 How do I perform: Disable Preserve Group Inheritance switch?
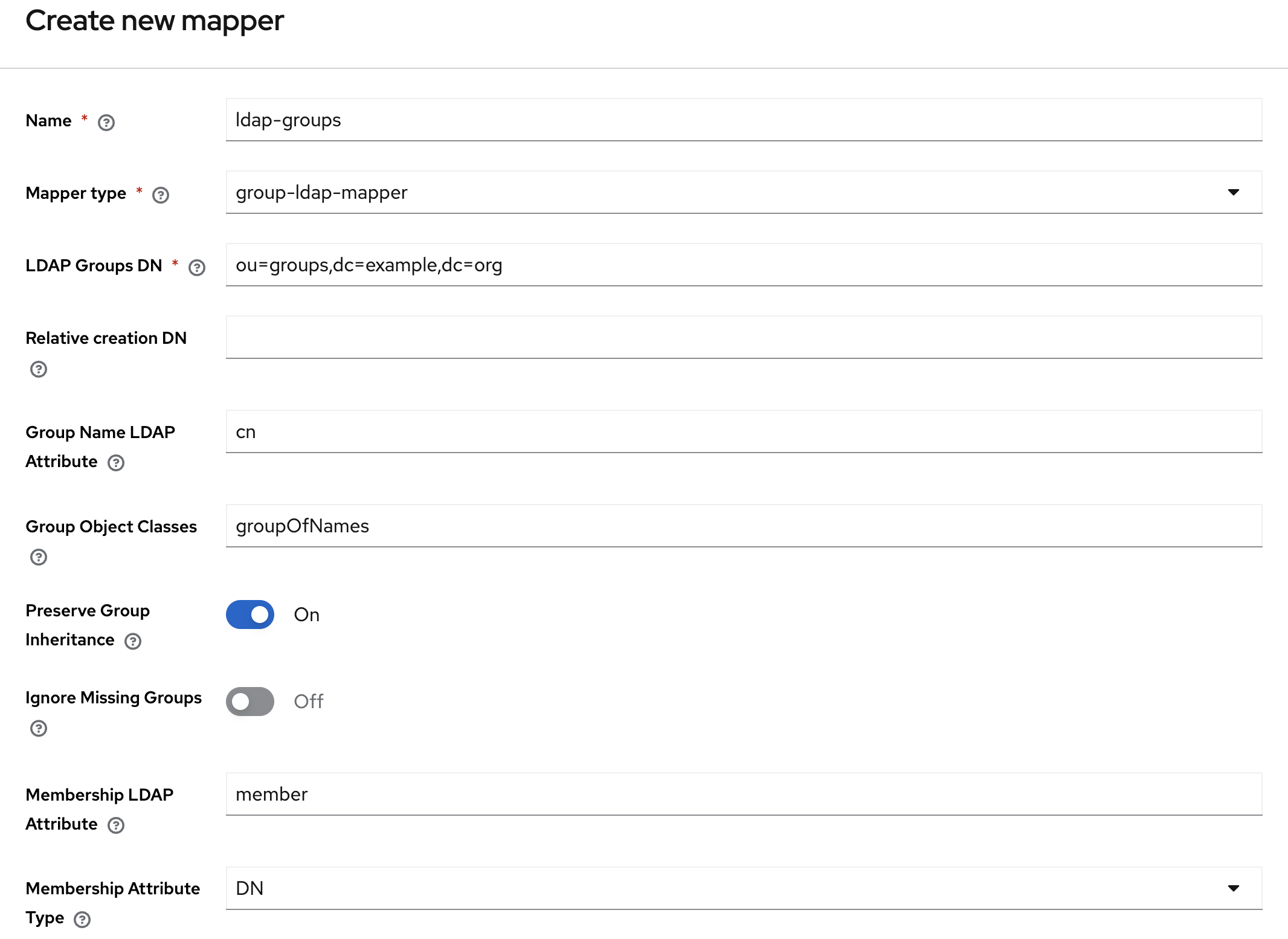pyautogui.click(x=250, y=615)
